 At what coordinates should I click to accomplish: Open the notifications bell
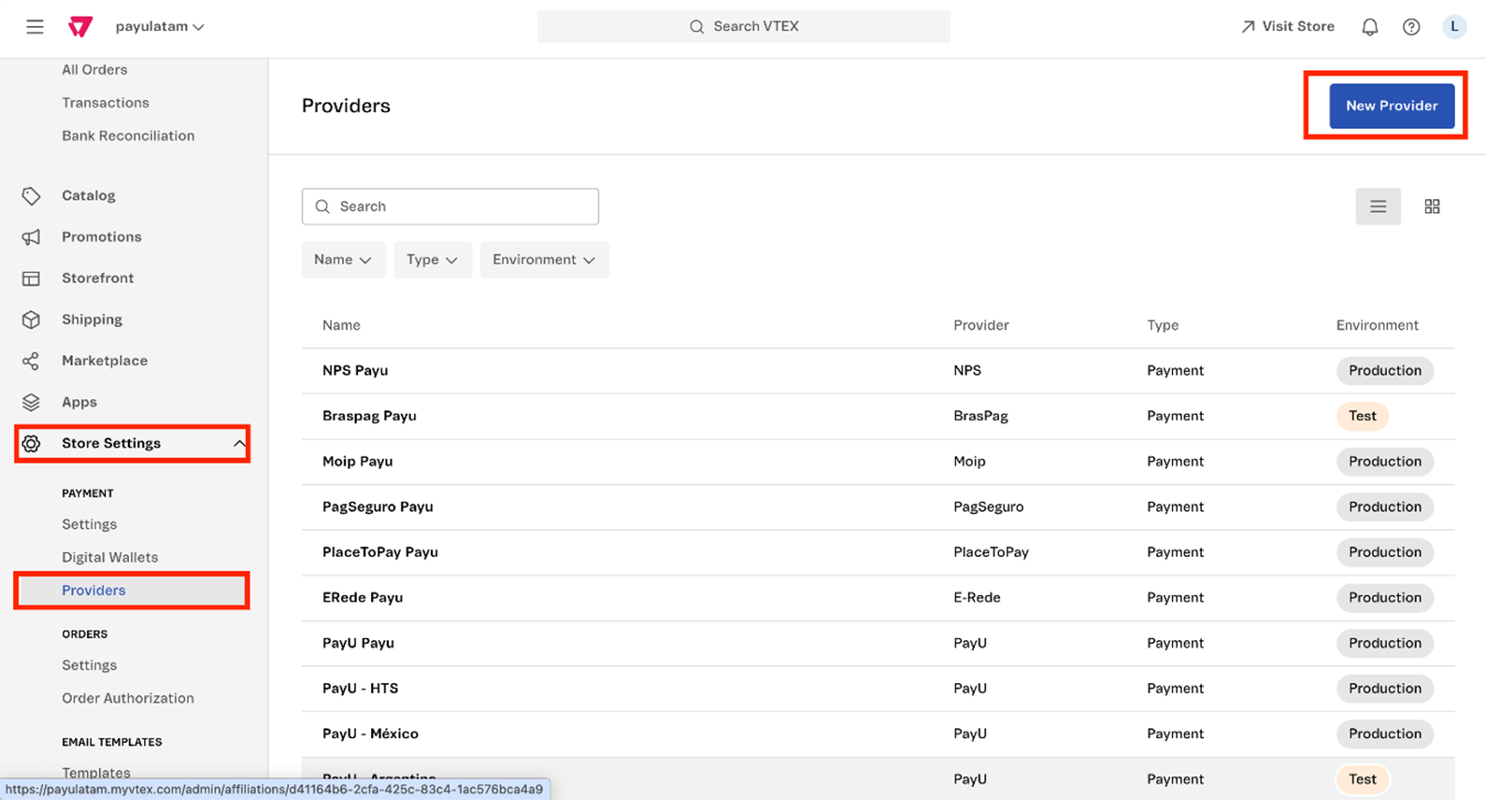pos(1369,27)
